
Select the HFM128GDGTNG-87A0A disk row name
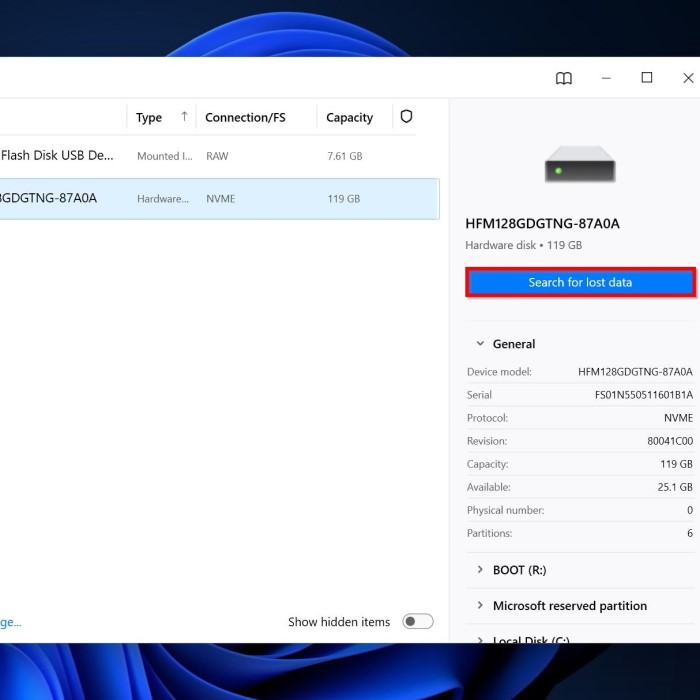point(48,198)
